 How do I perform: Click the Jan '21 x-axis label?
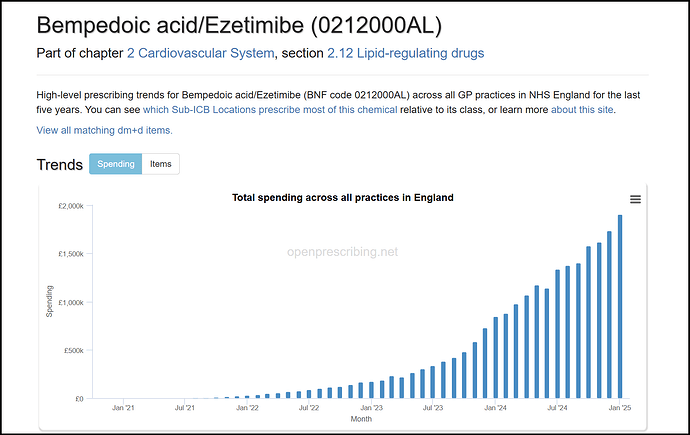(x=123, y=408)
